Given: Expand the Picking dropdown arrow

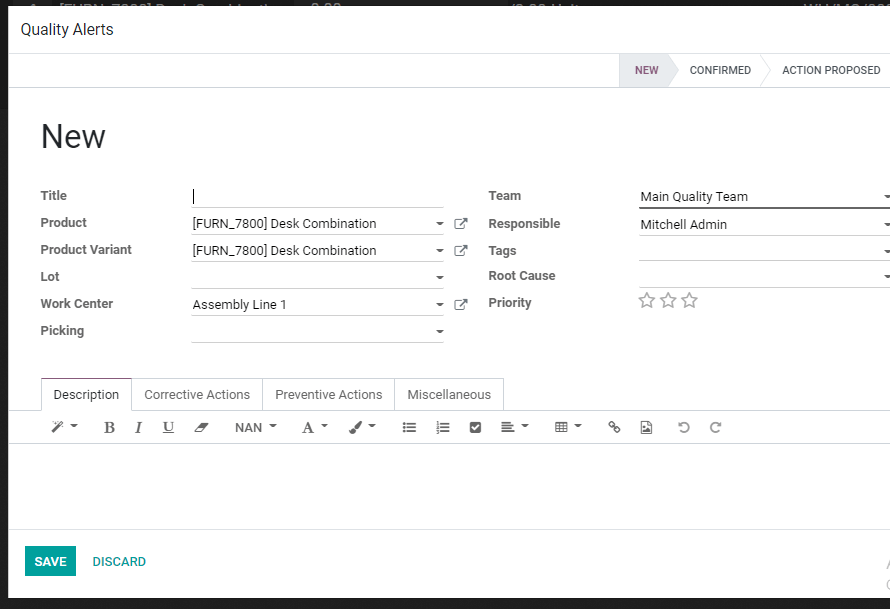Looking at the screenshot, I should 439,331.
